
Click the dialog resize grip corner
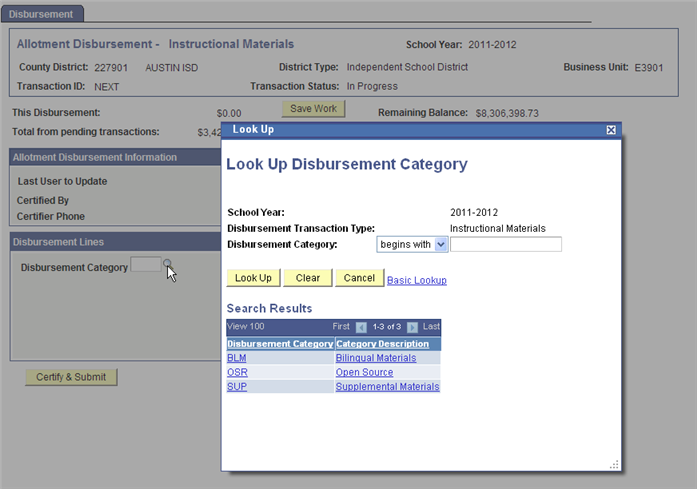pos(614,465)
